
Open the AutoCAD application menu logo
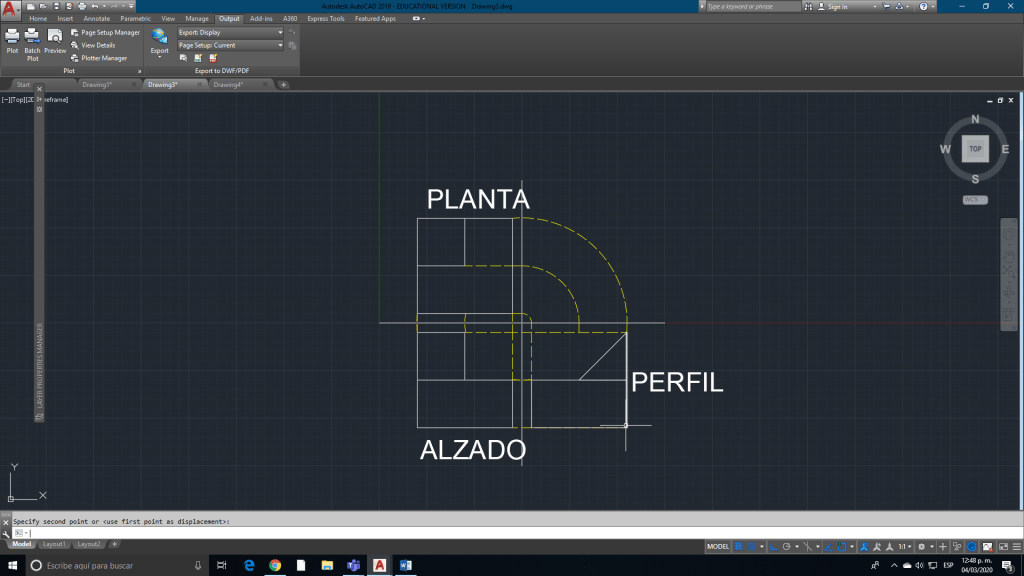pyautogui.click(x=11, y=11)
